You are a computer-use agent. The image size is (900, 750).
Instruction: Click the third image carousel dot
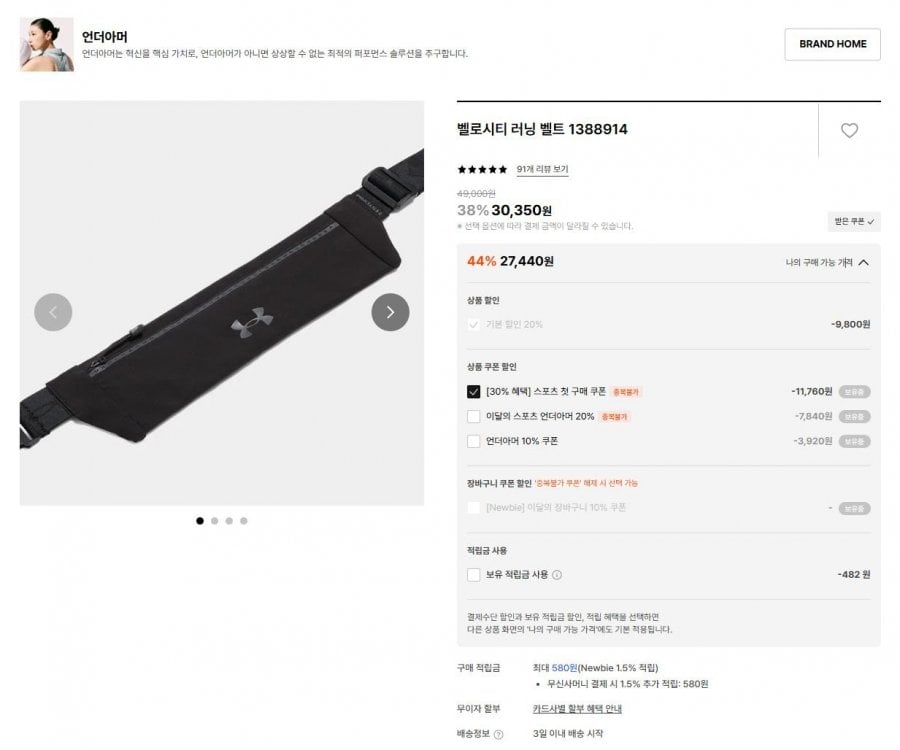point(229,521)
